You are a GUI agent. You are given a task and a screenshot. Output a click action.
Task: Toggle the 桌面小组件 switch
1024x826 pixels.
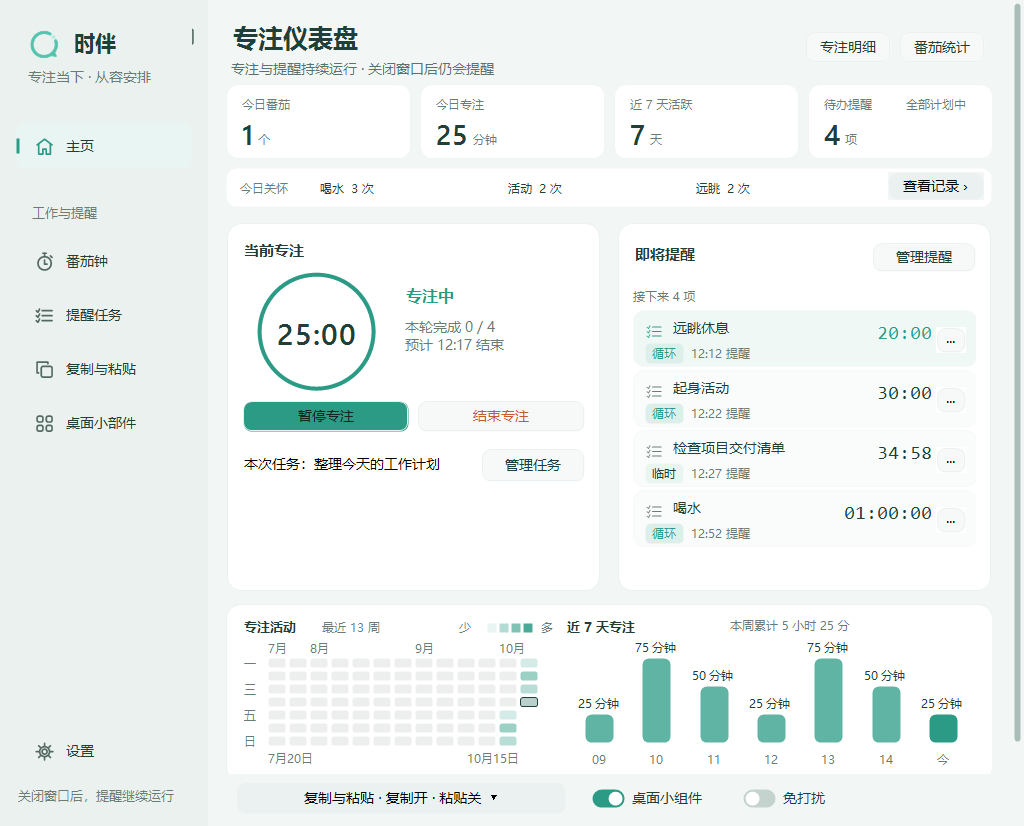[x=608, y=799]
